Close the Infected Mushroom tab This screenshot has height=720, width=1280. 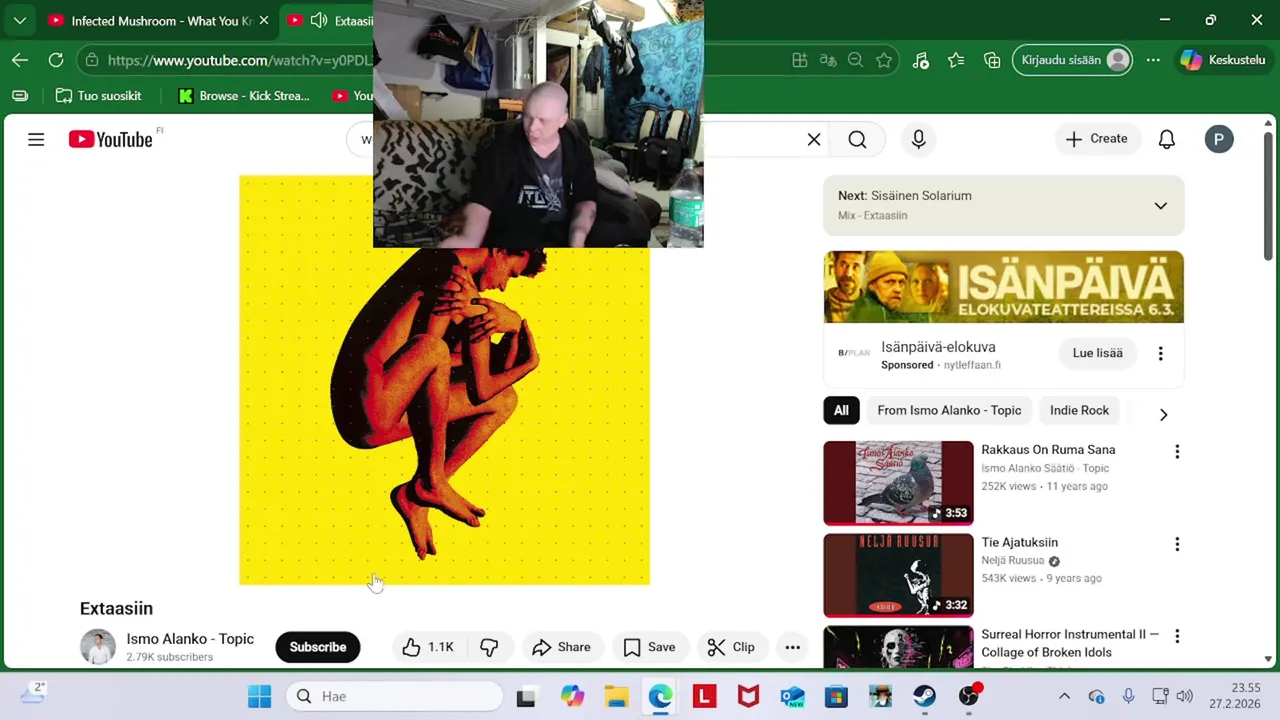[264, 20]
